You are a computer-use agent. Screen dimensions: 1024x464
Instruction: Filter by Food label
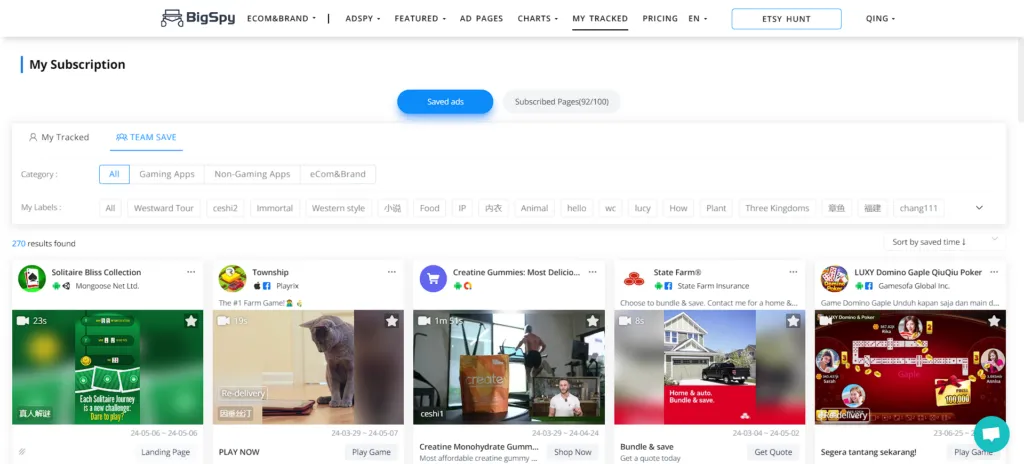point(430,208)
